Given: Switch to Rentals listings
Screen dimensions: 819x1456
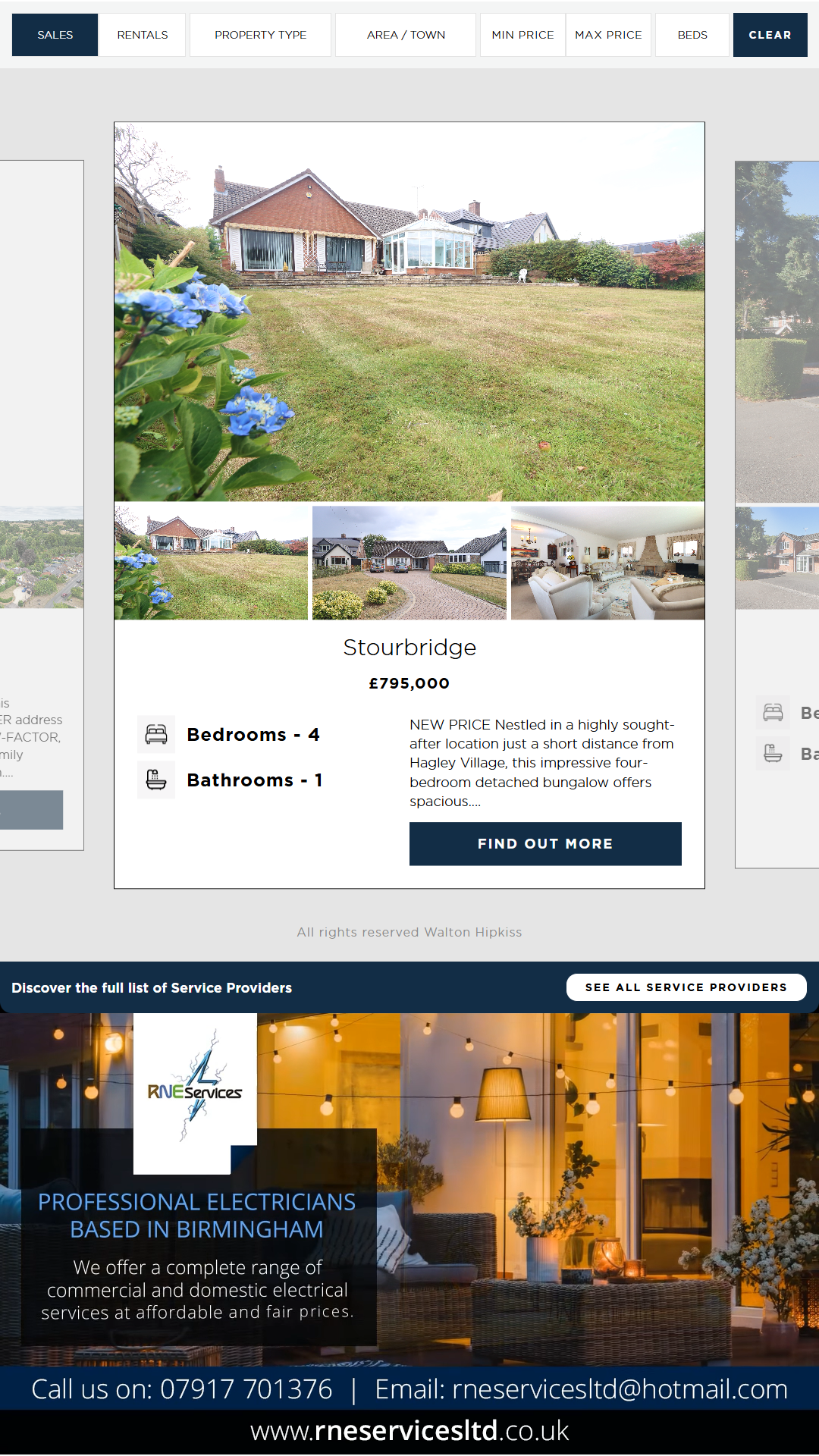Looking at the screenshot, I should (x=143, y=35).
